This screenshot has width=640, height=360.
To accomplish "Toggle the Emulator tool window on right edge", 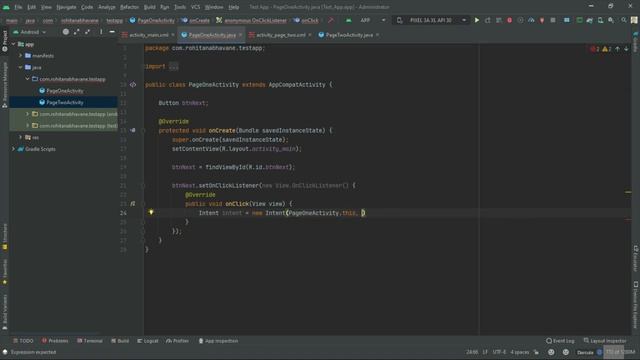I will 636,258.
